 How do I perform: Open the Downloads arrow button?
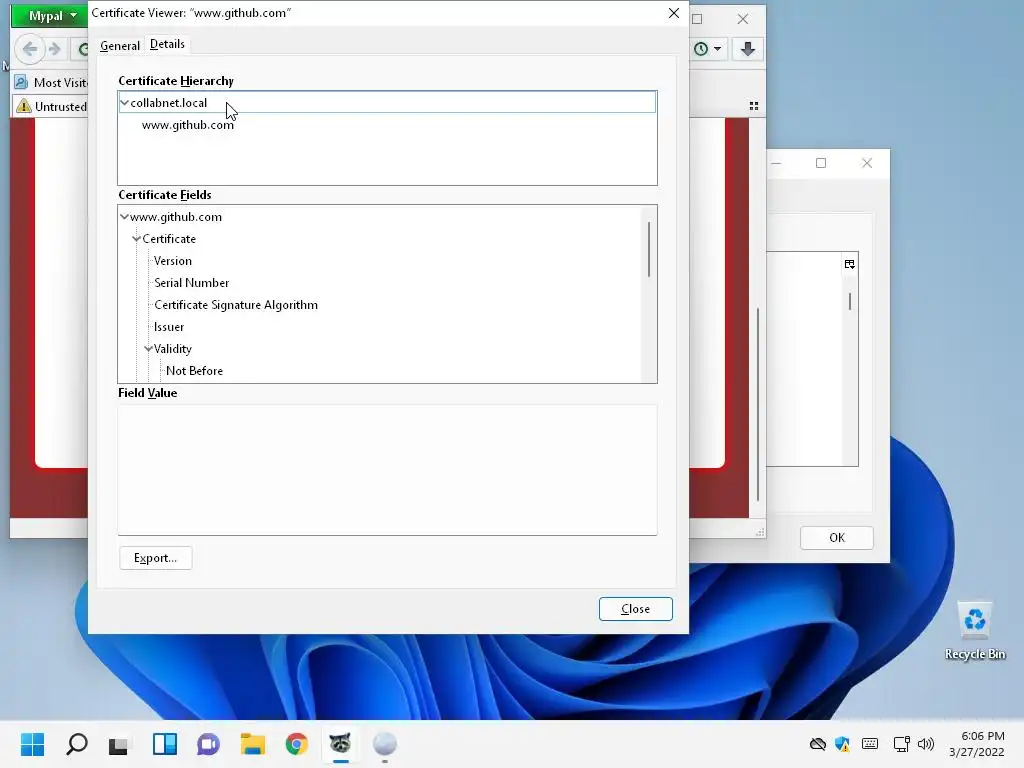click(748, 49)
